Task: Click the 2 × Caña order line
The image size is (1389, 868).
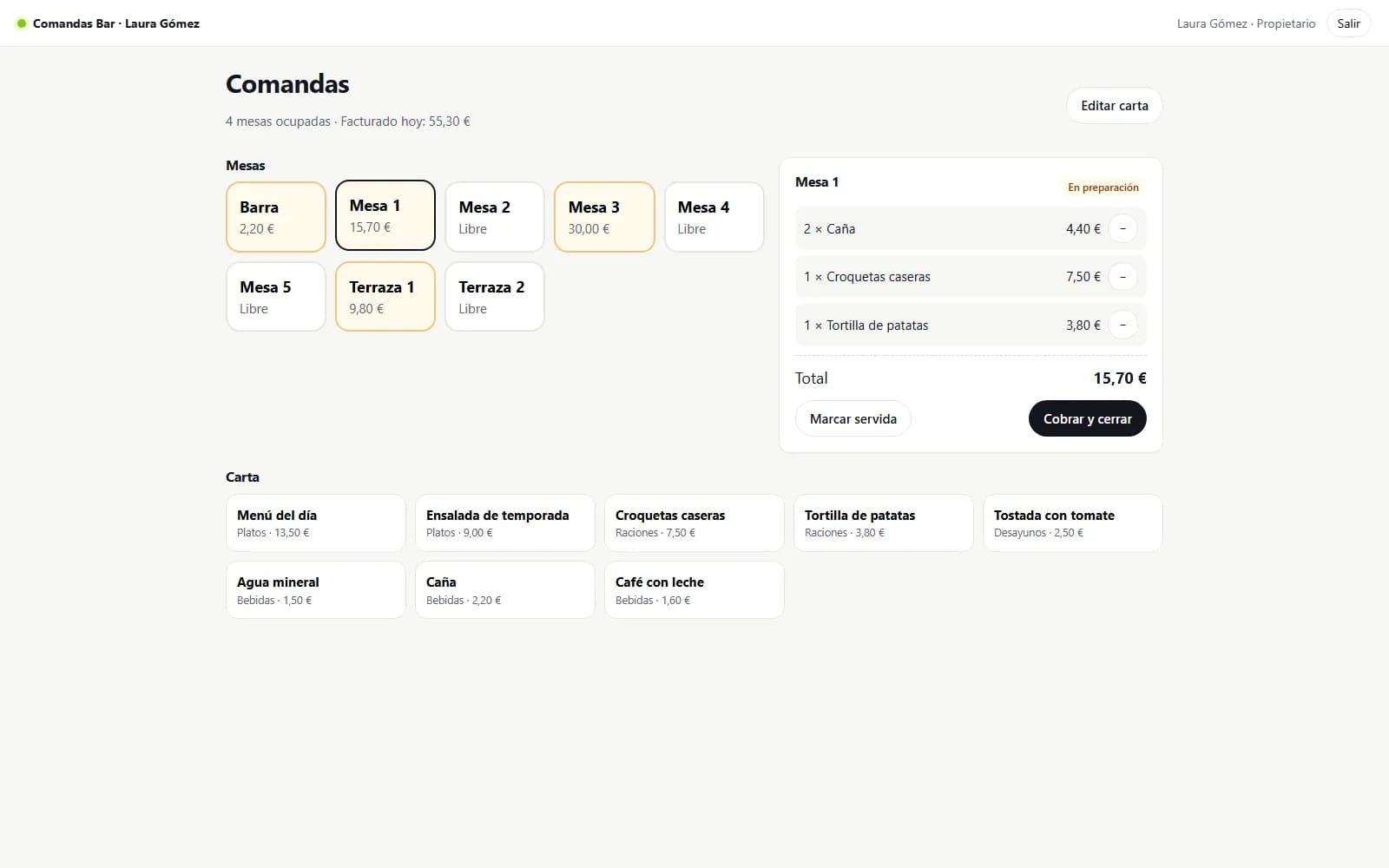Action: pos(971,228)
